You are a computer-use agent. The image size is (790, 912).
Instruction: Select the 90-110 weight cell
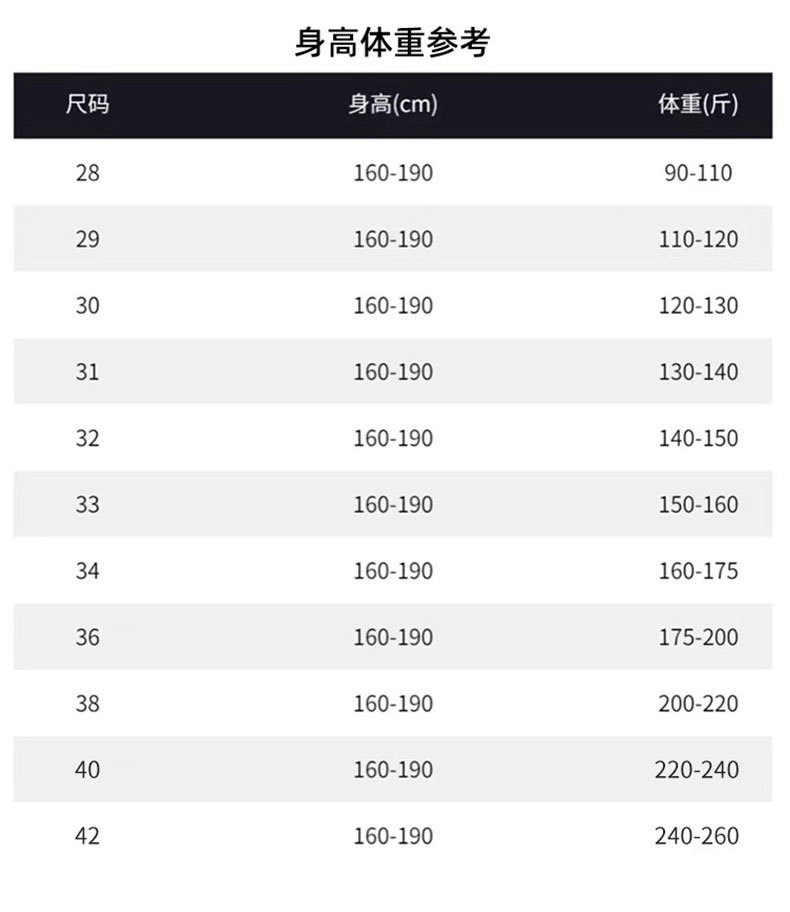(x=698, y=173)
